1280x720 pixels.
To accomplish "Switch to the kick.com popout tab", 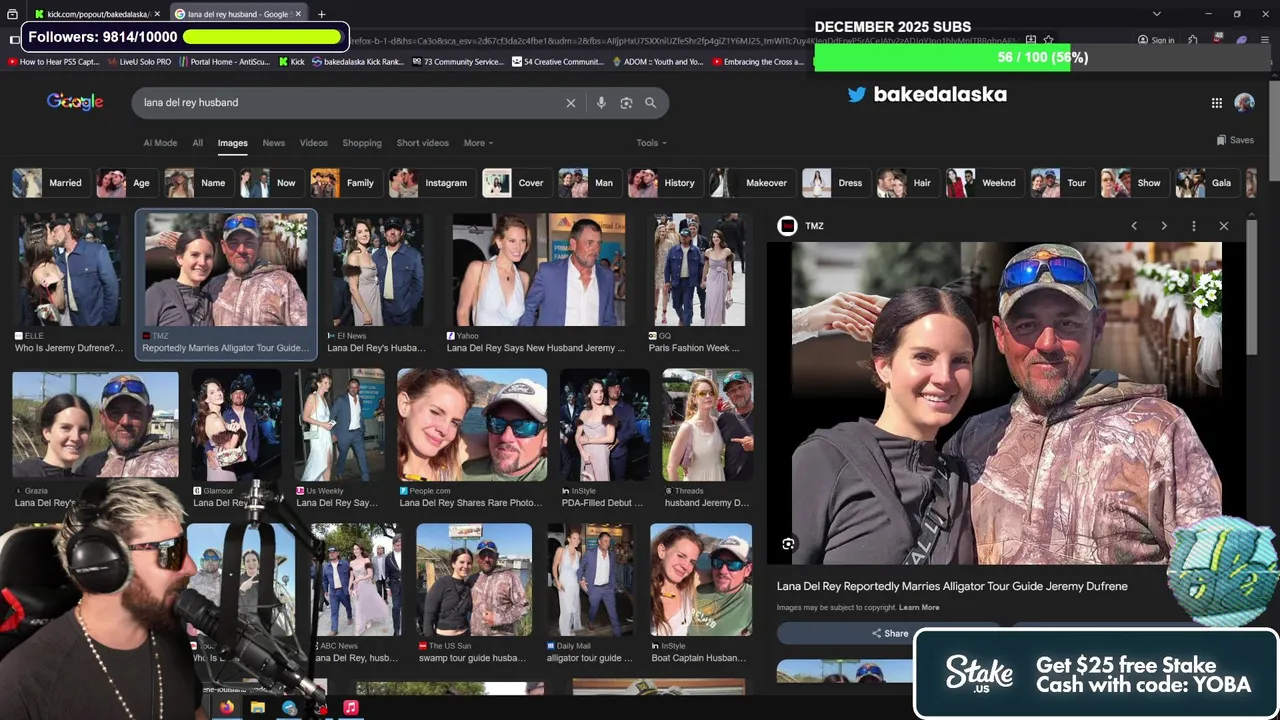I will pos(96,14).
